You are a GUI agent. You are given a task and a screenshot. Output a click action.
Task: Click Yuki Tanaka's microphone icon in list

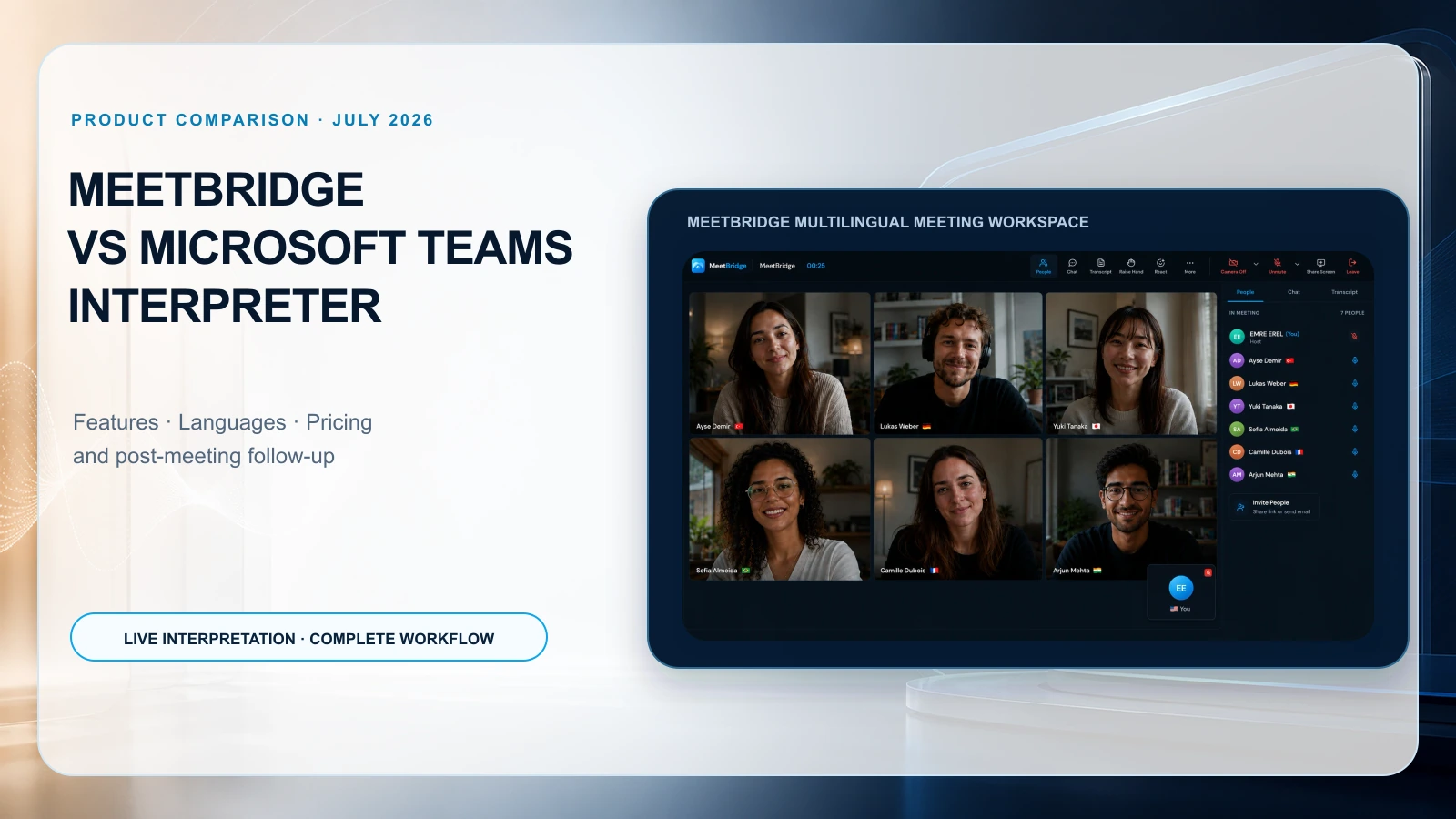coord(1354,406)
